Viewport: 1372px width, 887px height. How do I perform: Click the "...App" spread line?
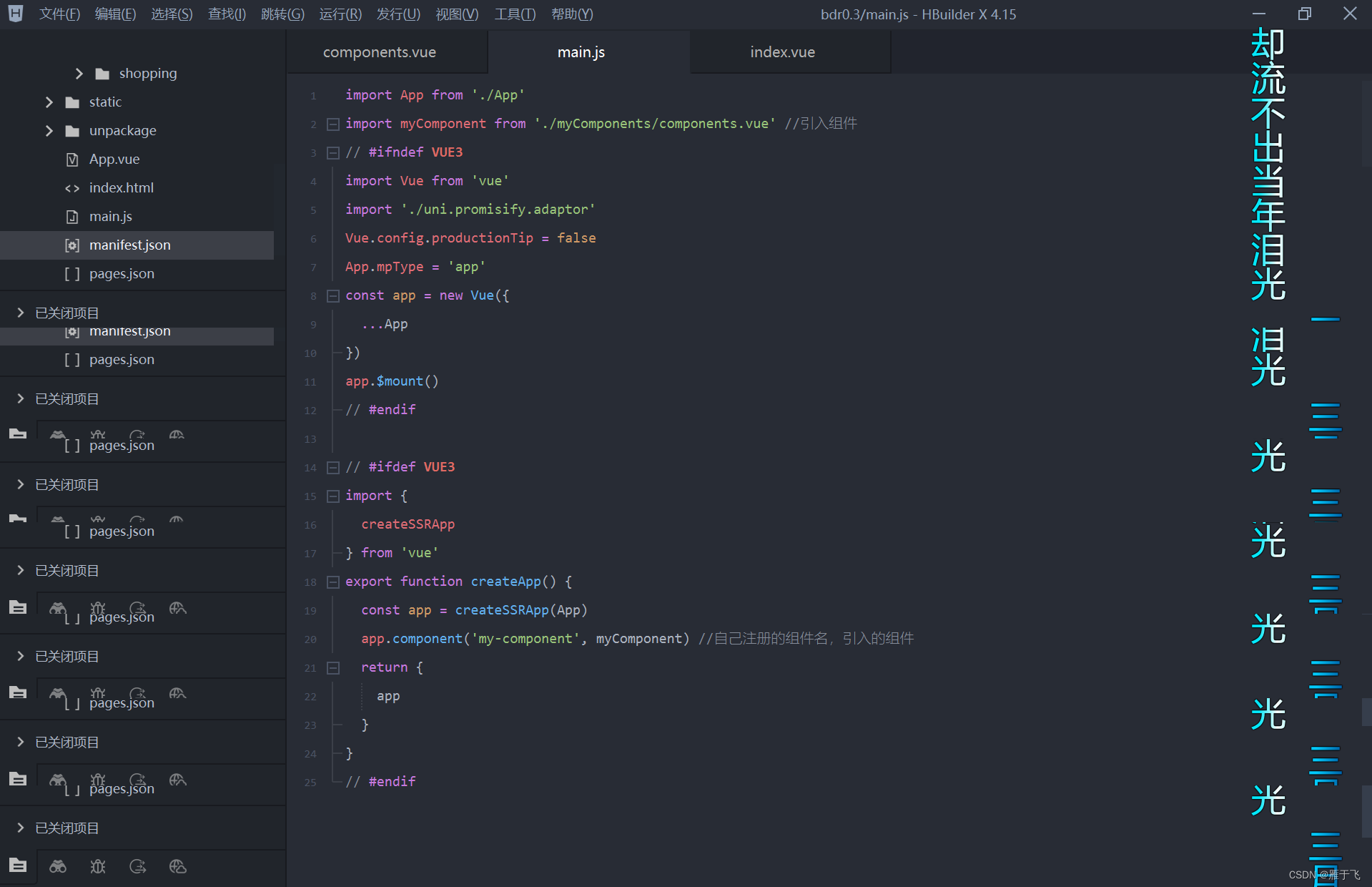(x=385, y=324)
